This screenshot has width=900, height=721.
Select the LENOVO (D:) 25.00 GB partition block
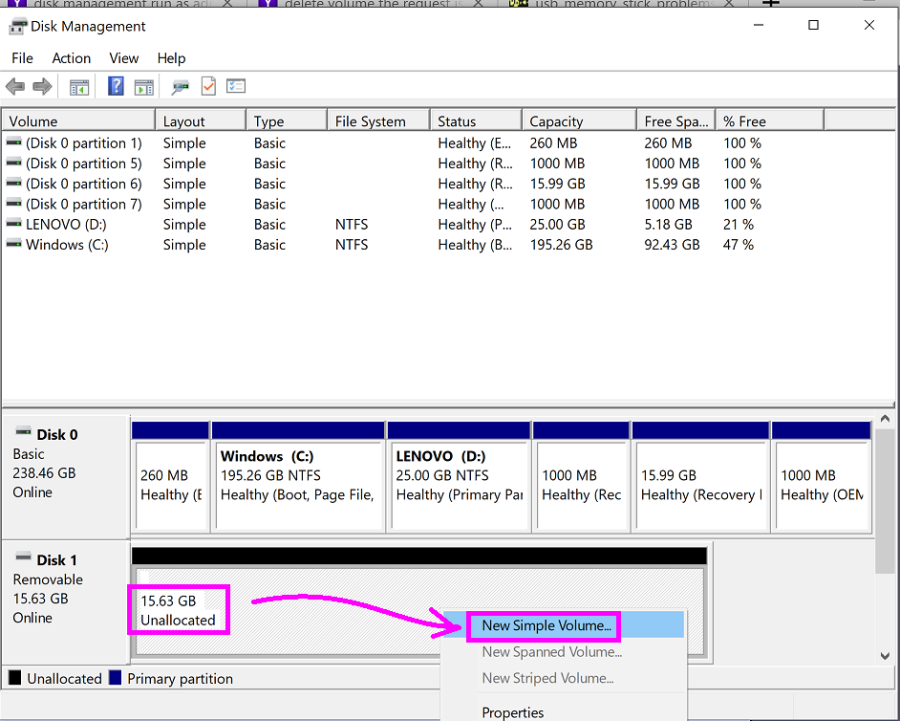click(459, 477)
